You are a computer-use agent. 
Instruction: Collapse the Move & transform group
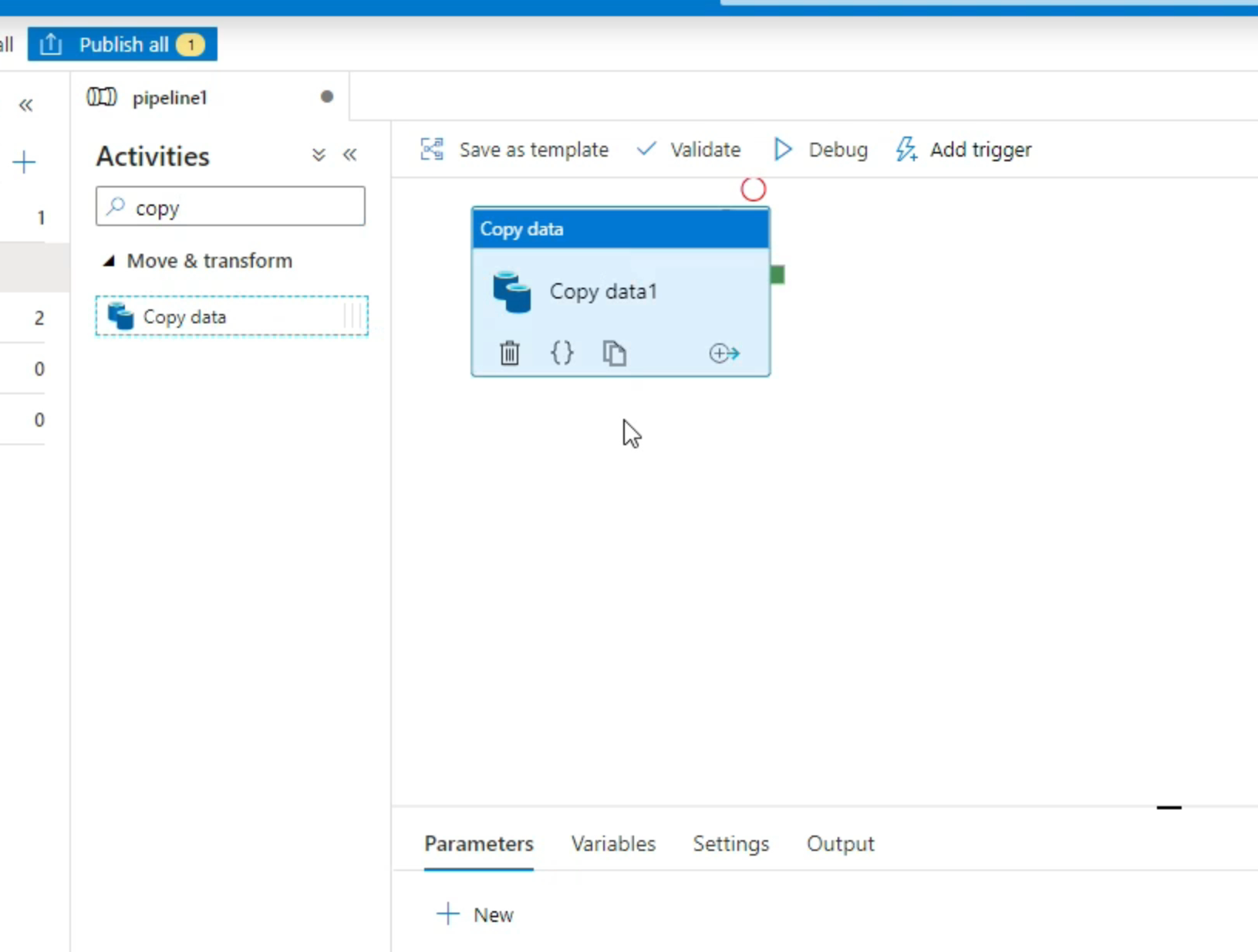coord(110,262)
